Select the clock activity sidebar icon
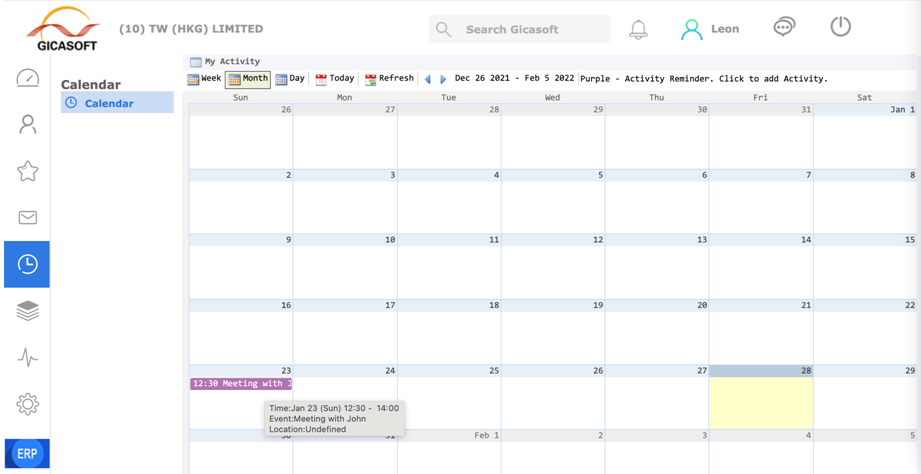The width and height of the screenshot is (921, 474). pyautogui.click(x=27, y=264)
